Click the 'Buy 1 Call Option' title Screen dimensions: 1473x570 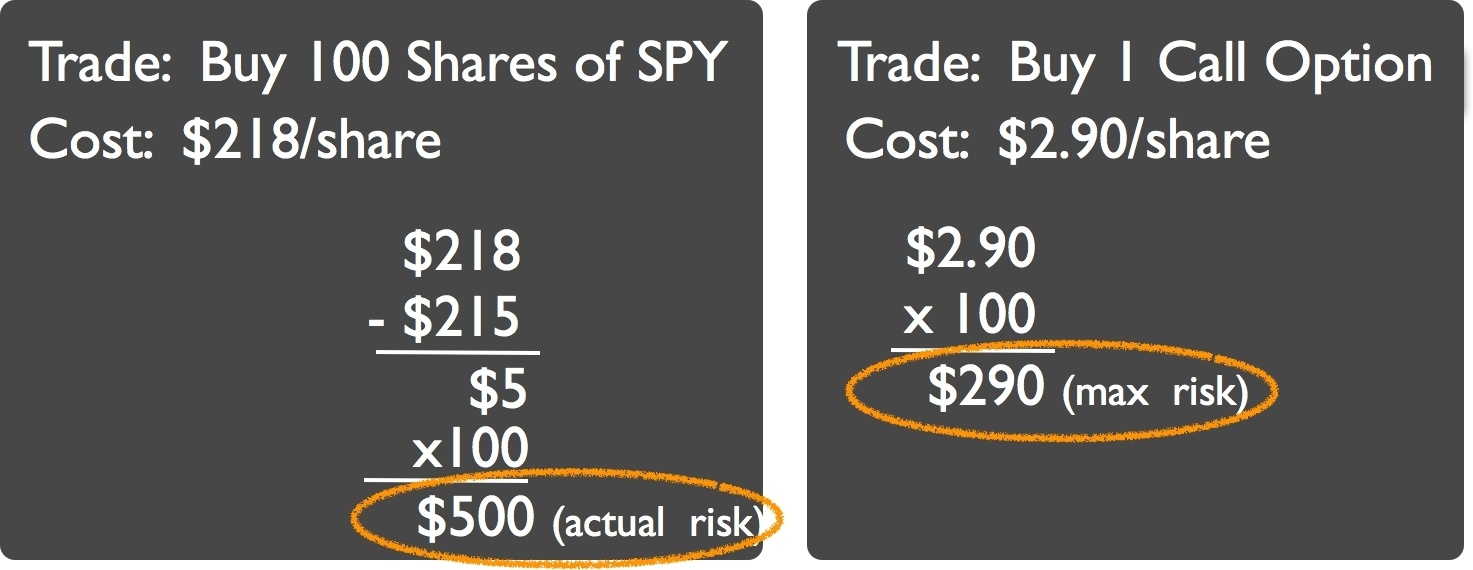point(1220,64)
